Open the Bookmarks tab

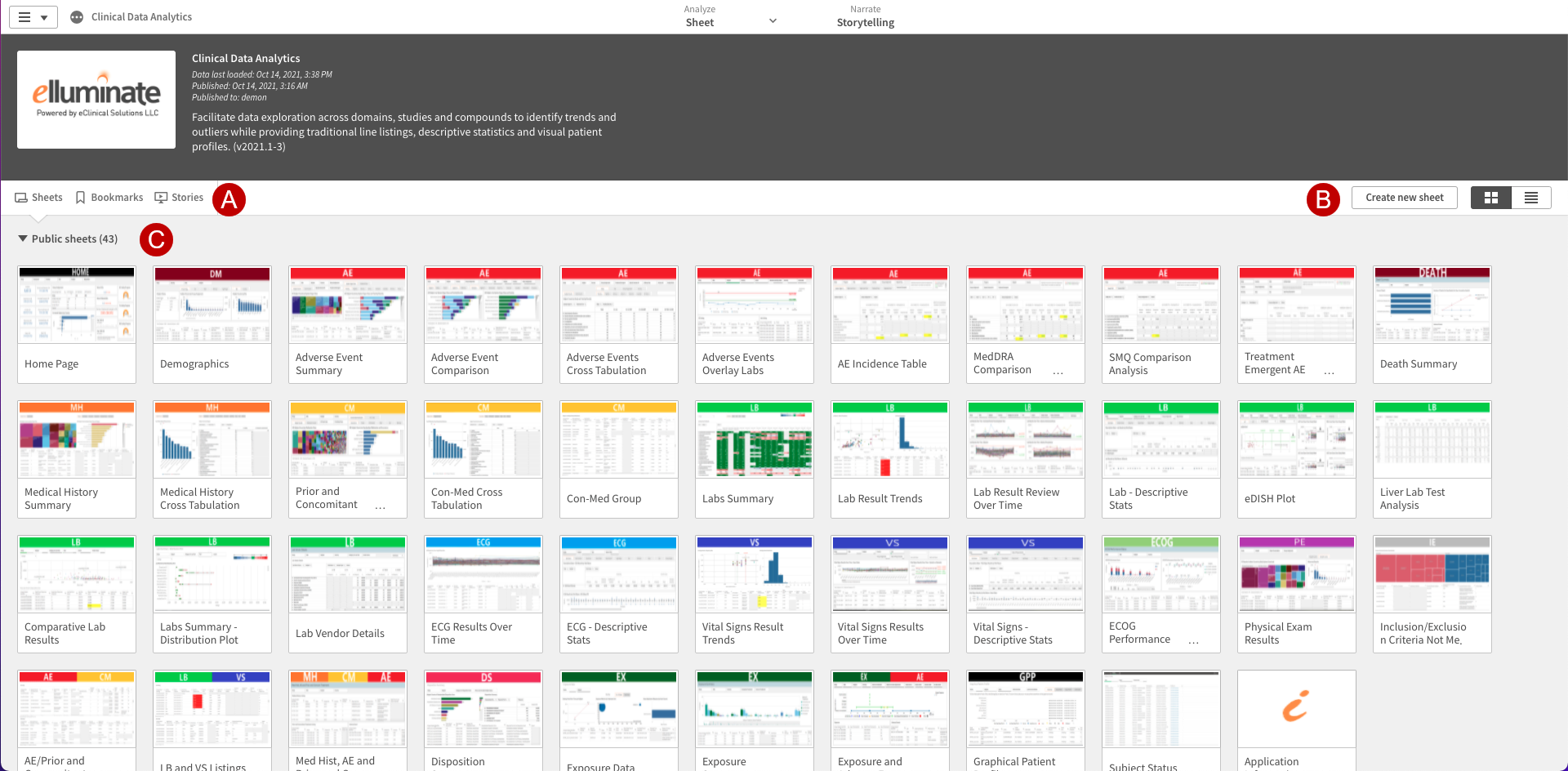[109, 198]
